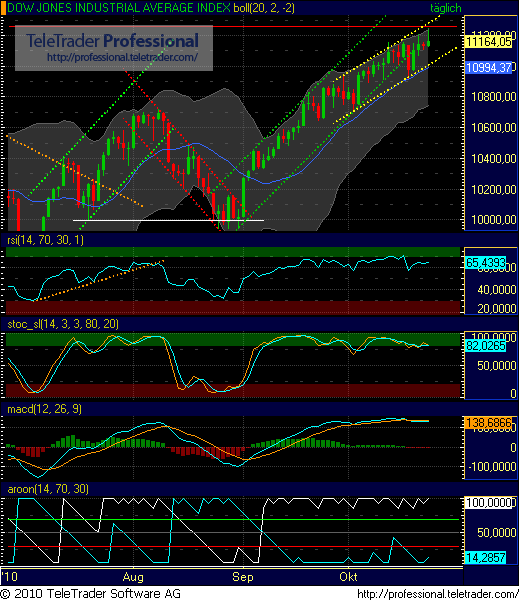Click the white horizontal support line near 10000

tap(168, 220)
